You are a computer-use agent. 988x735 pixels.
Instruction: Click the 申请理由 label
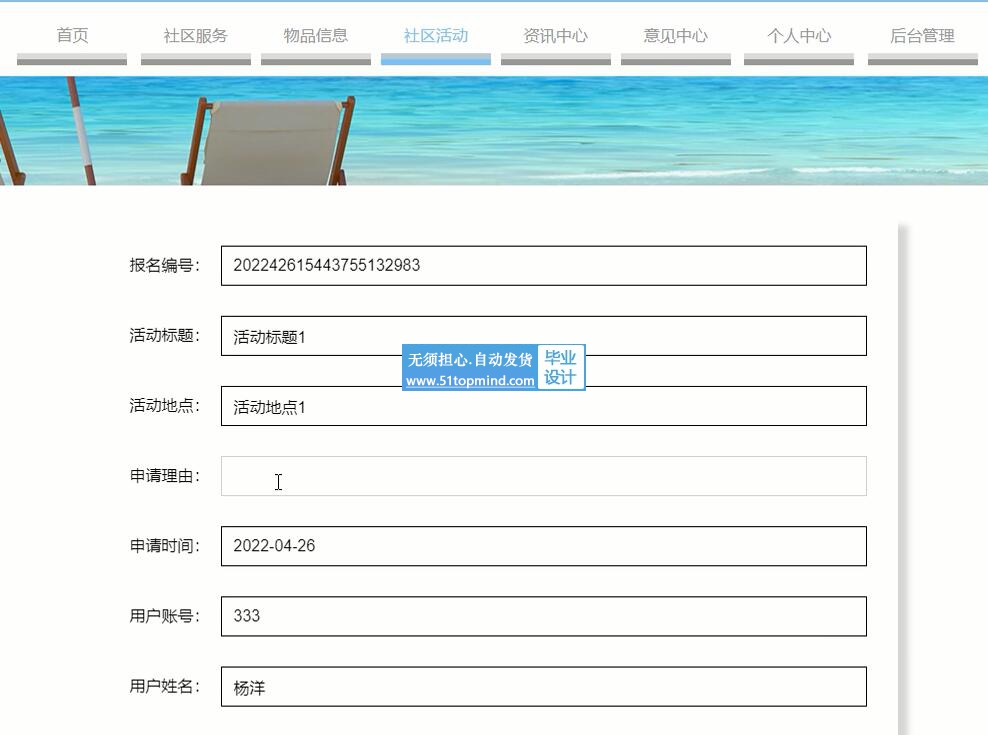164,476
